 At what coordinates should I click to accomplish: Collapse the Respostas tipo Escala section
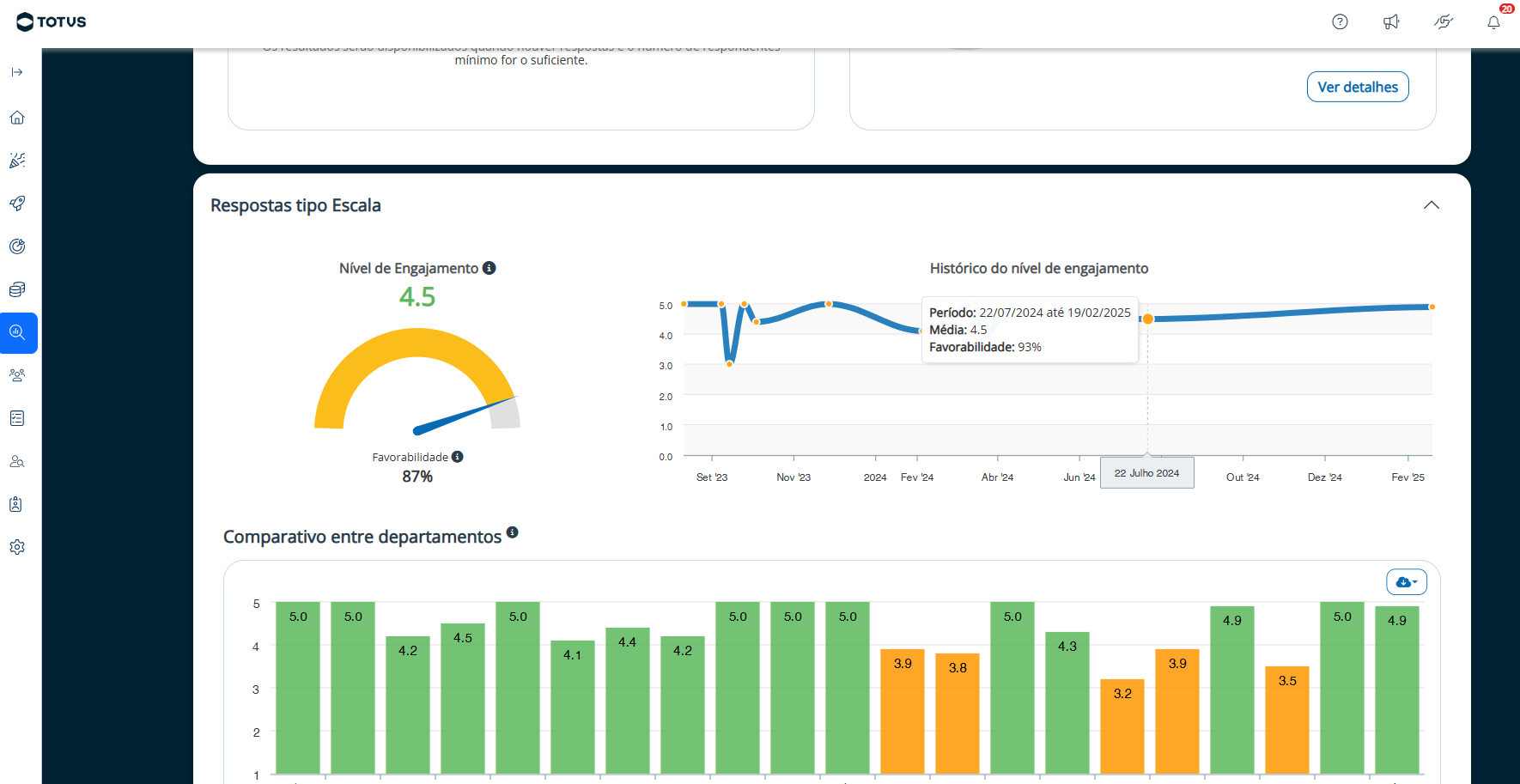coord(1431,205)
